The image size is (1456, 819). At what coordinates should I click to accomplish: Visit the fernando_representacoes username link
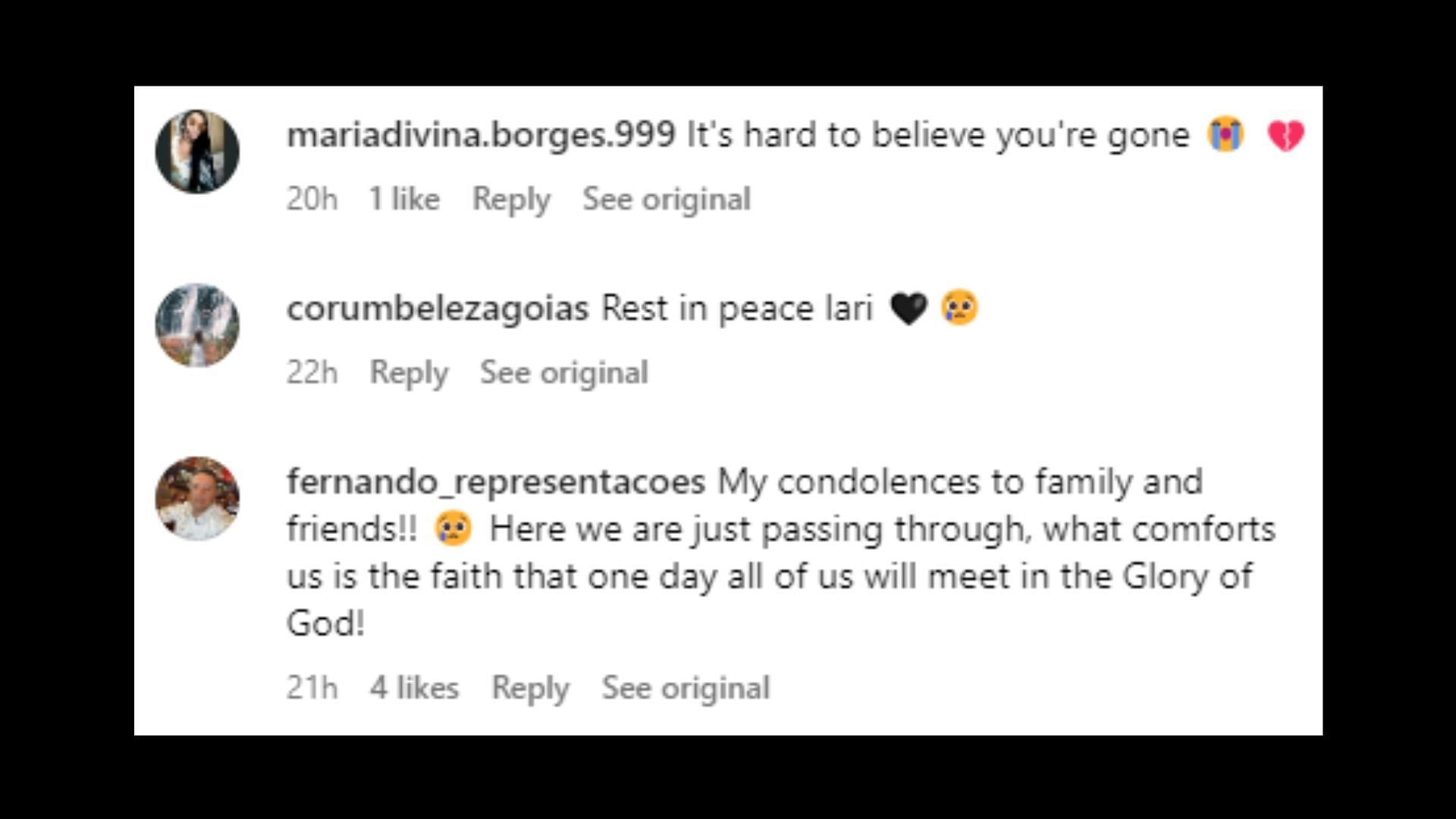coord(496,482)
